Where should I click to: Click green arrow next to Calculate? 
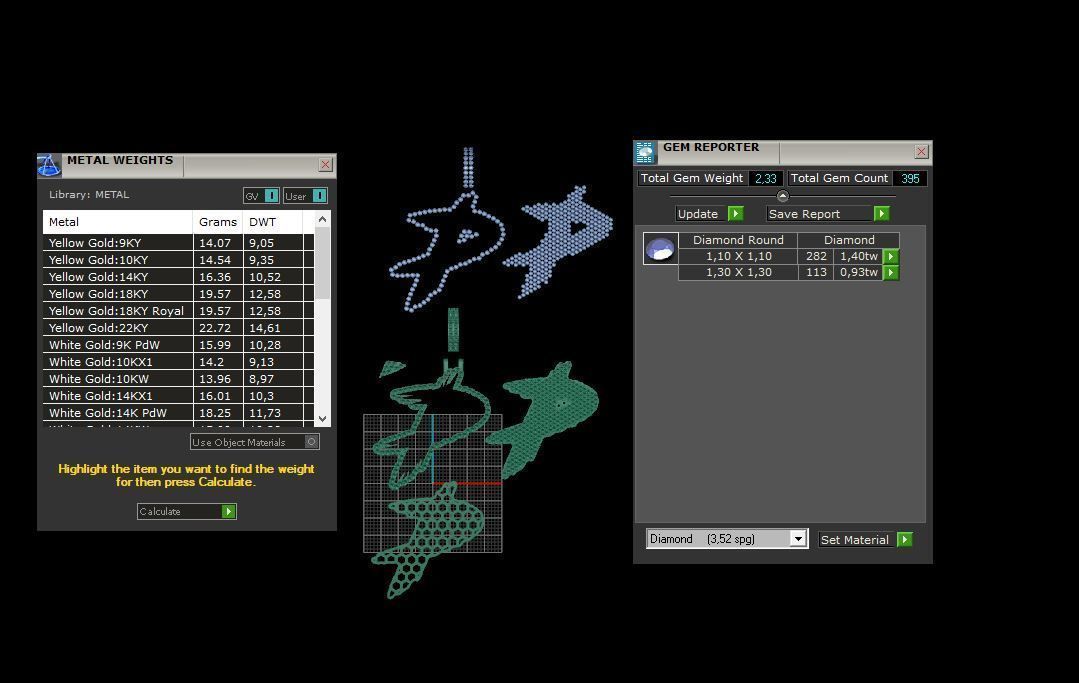point(229,512)
